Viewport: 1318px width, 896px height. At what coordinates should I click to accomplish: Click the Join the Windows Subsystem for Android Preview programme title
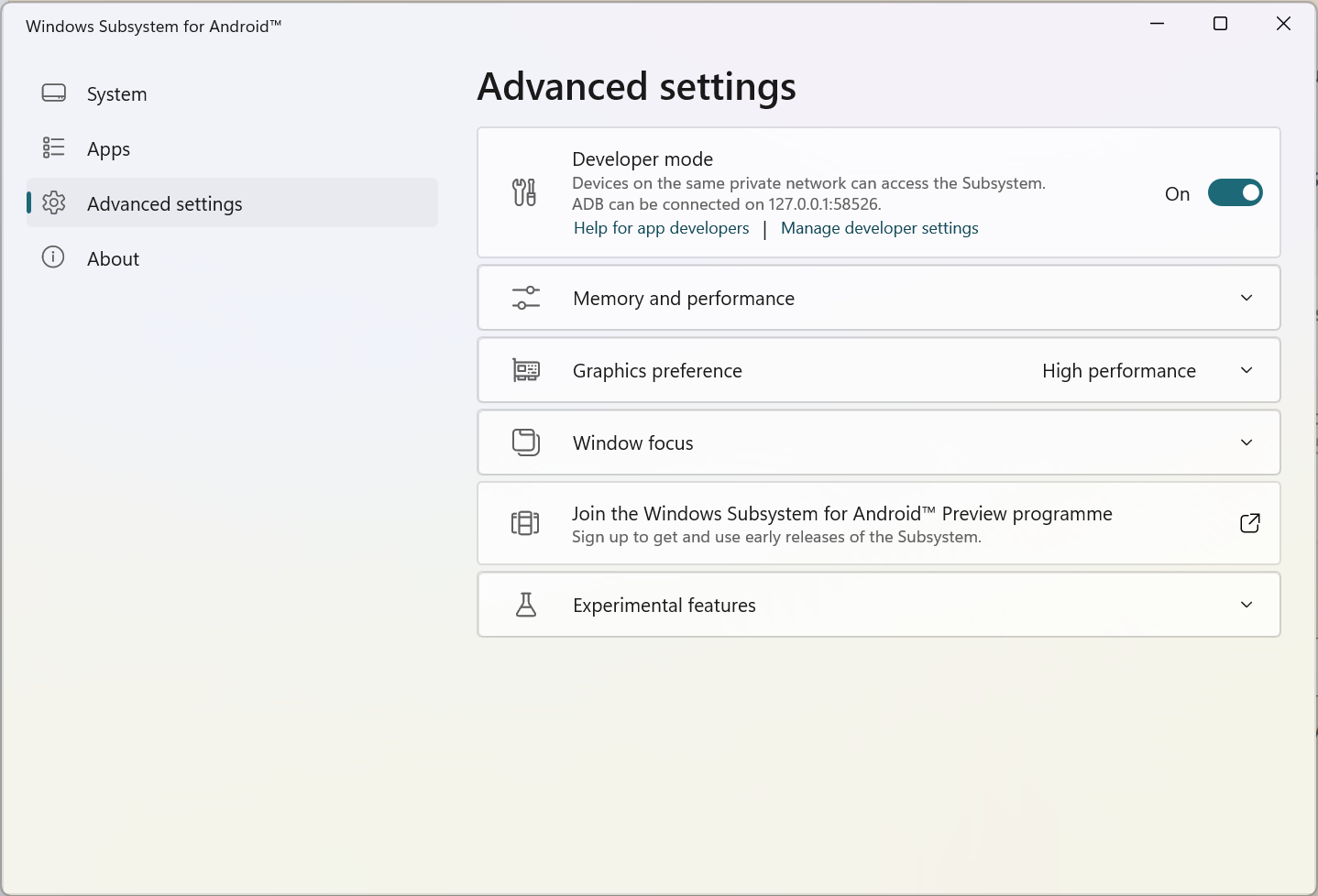[x=842, y=514]
